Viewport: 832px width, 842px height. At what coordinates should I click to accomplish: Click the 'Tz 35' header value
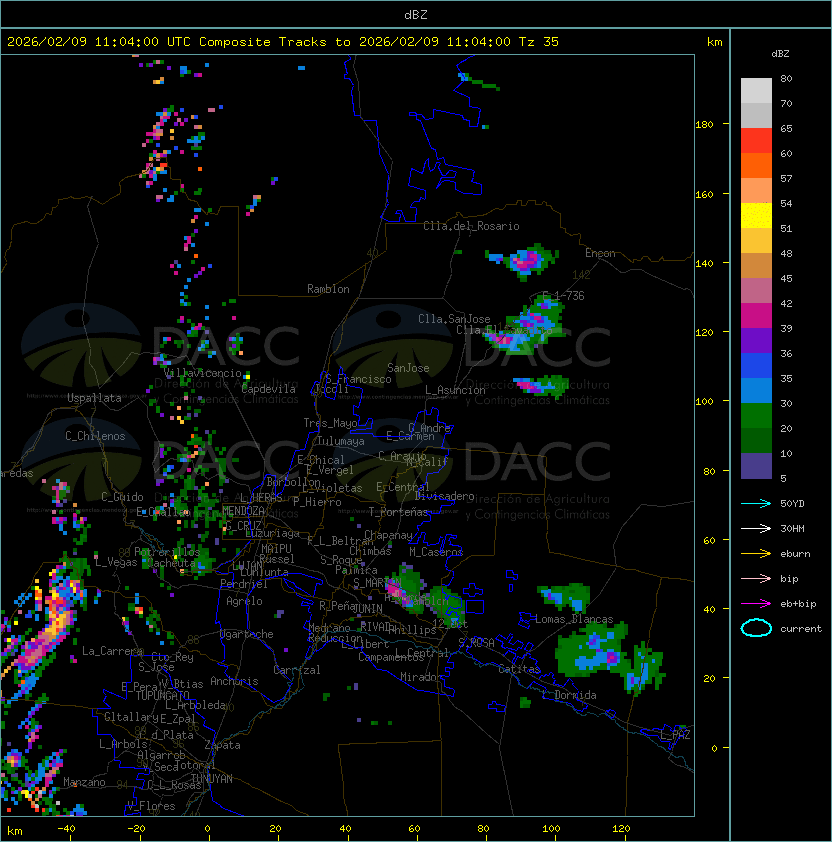pyautogui.click(x=539, y=42)
